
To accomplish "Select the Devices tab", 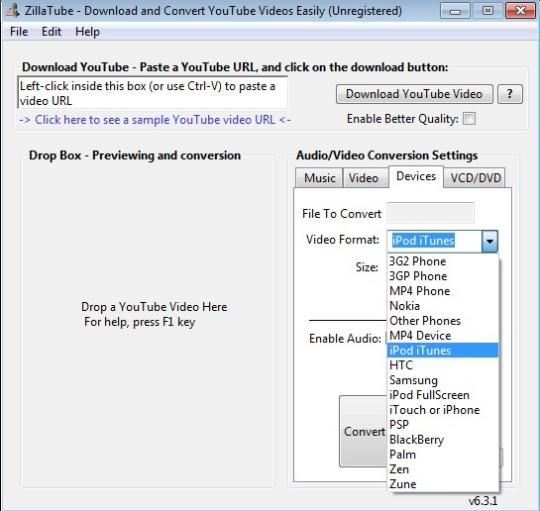I will tap(416, 176).
